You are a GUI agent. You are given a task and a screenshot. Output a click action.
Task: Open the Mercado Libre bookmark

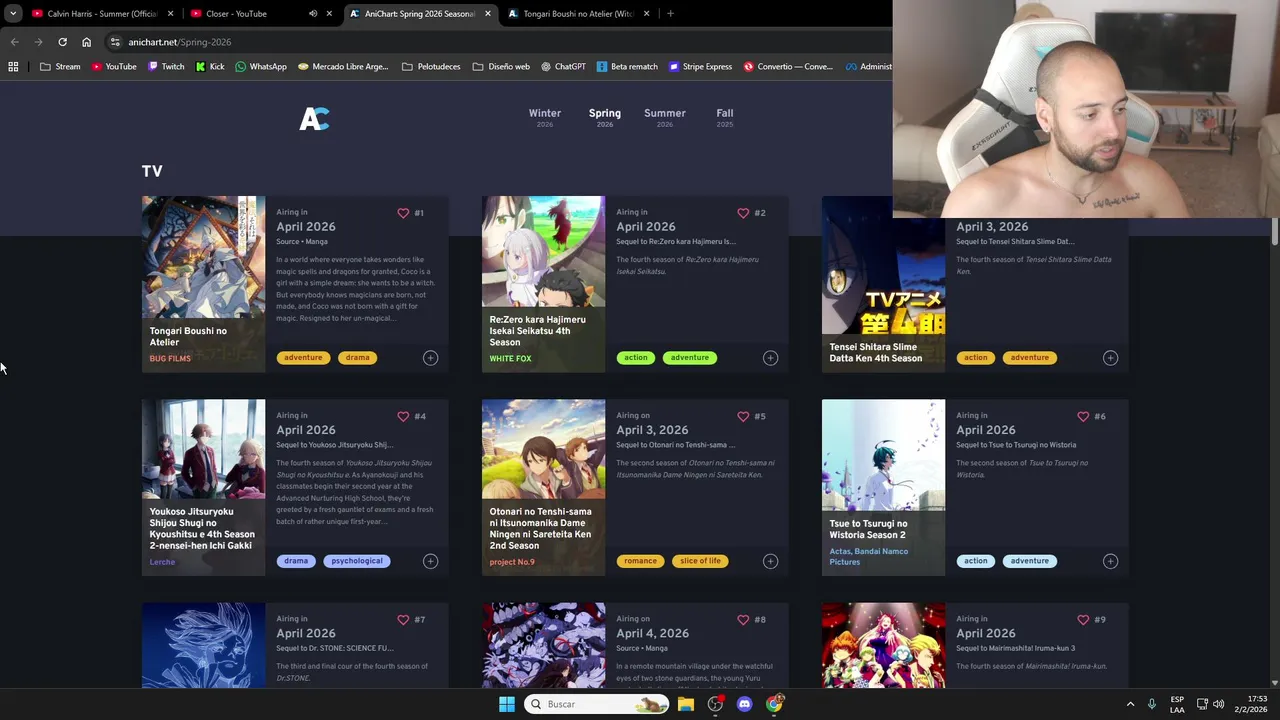click(x=343, y=67)
